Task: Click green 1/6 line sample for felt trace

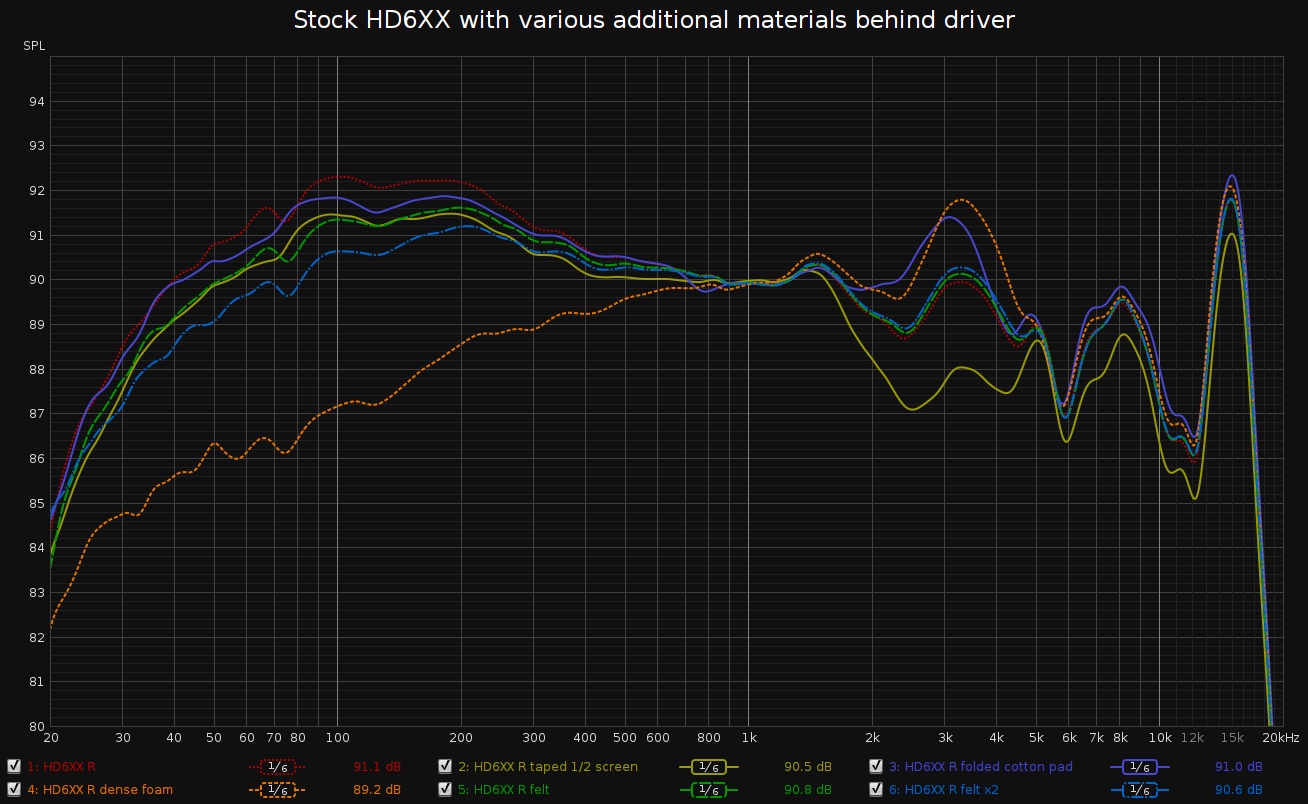Action: [x=708, y=790]
